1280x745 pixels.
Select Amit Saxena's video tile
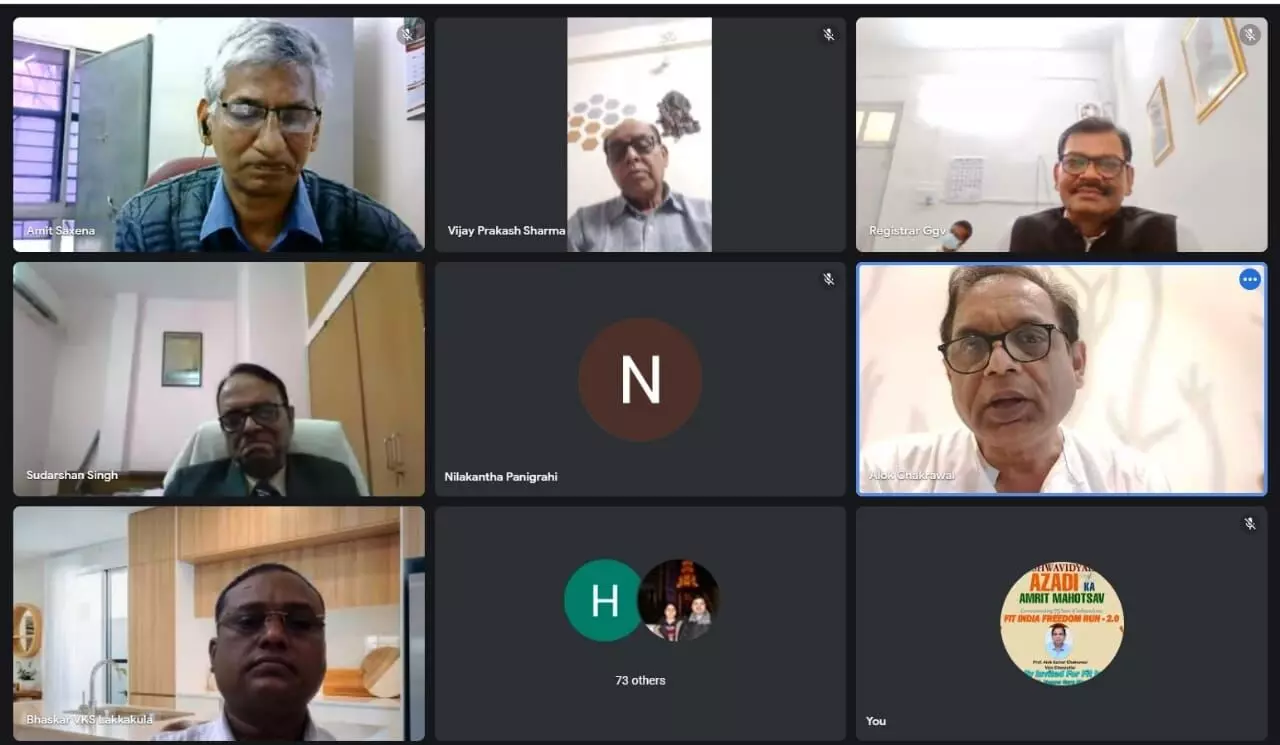[219, 134]
